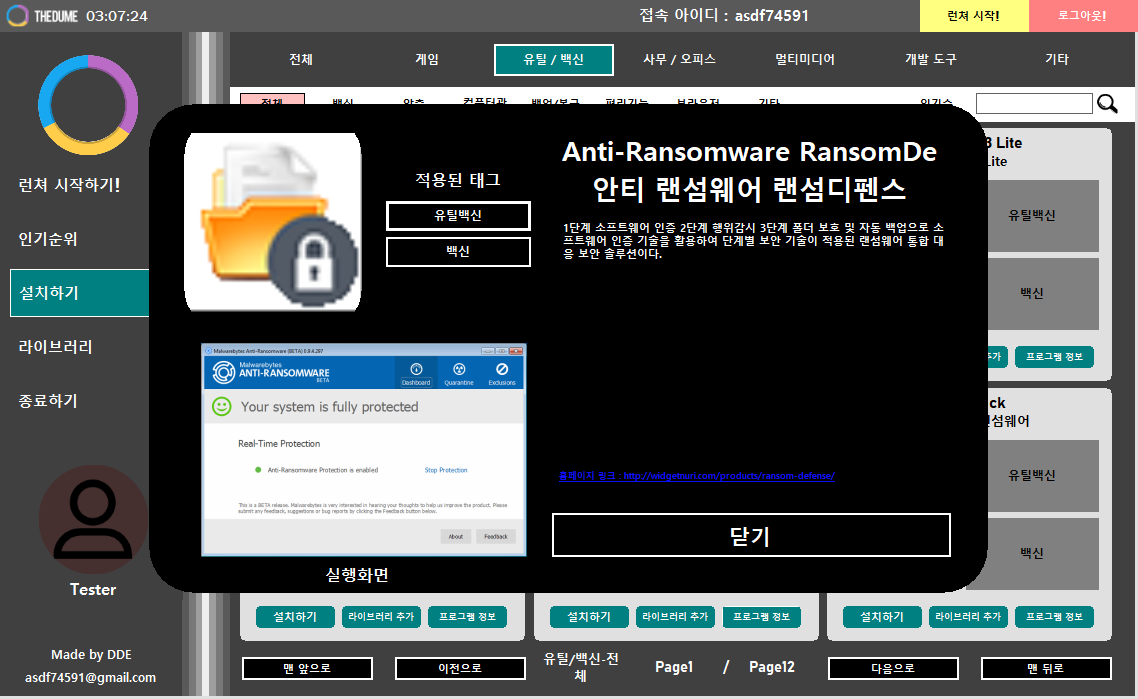1138x699 pixels.
Task: Click the Made by DDE text
Action: click(x=91, y=655)
